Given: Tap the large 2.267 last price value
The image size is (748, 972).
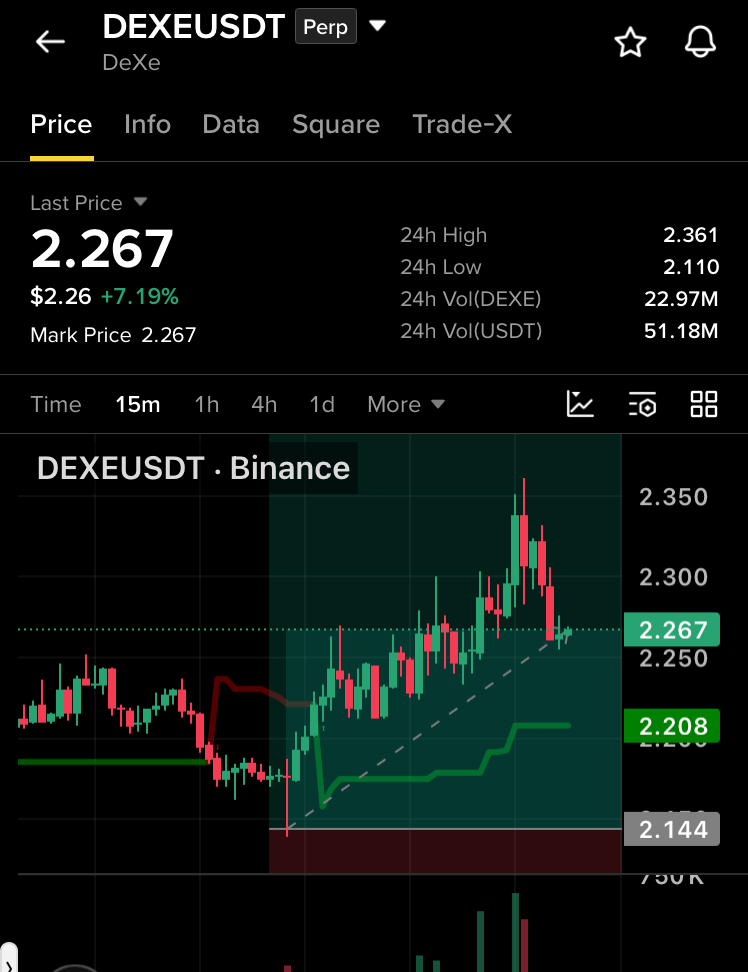Looking at the screenshot, I should 102,249.
